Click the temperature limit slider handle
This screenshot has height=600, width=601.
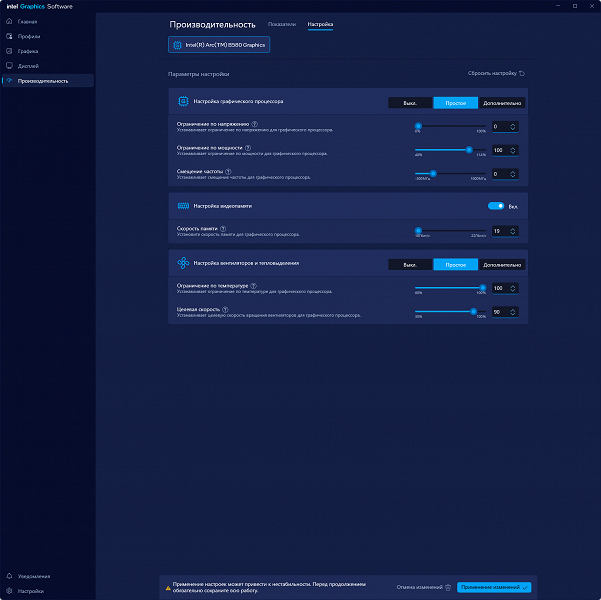tap(483, 288)
